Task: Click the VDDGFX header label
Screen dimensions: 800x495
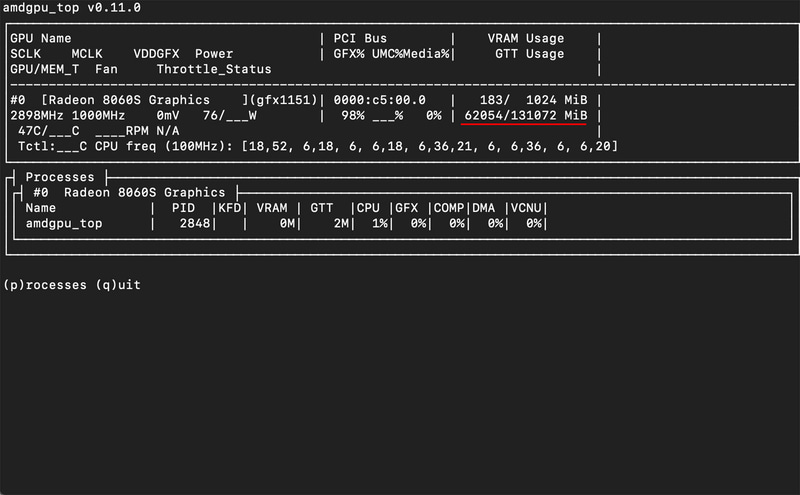Action: pos(156,54)
